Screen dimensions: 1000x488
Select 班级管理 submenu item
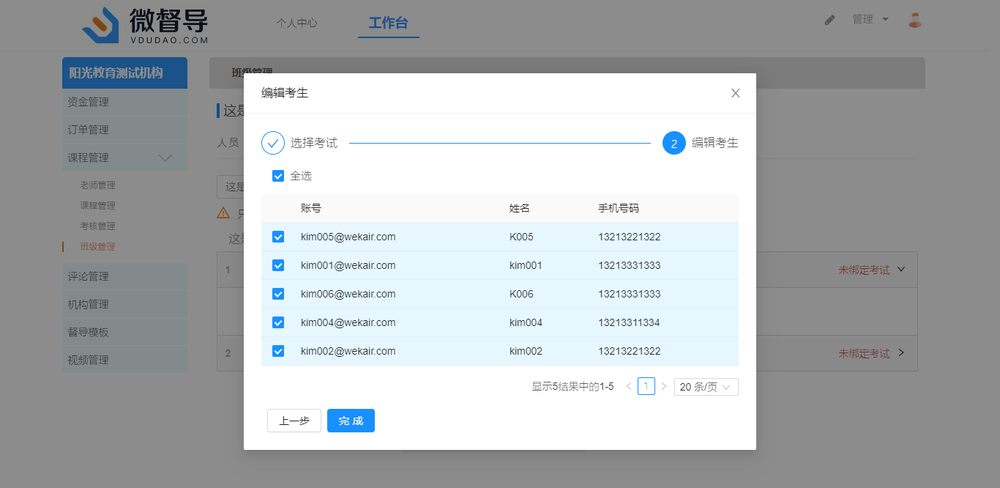click(x=98, y=247)
